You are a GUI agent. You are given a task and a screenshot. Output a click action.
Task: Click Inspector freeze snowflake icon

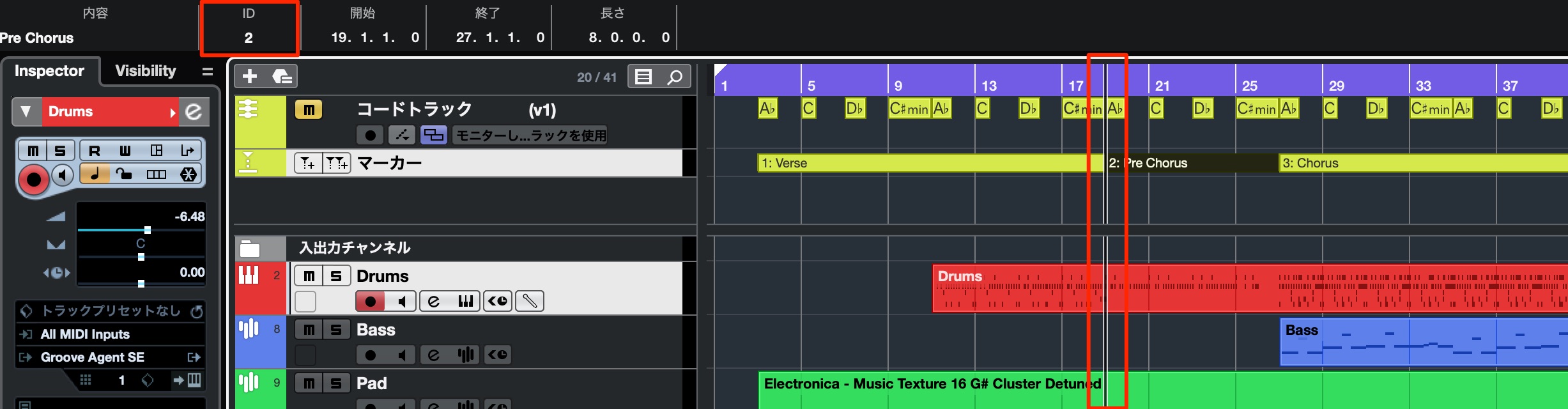(188, 174)
